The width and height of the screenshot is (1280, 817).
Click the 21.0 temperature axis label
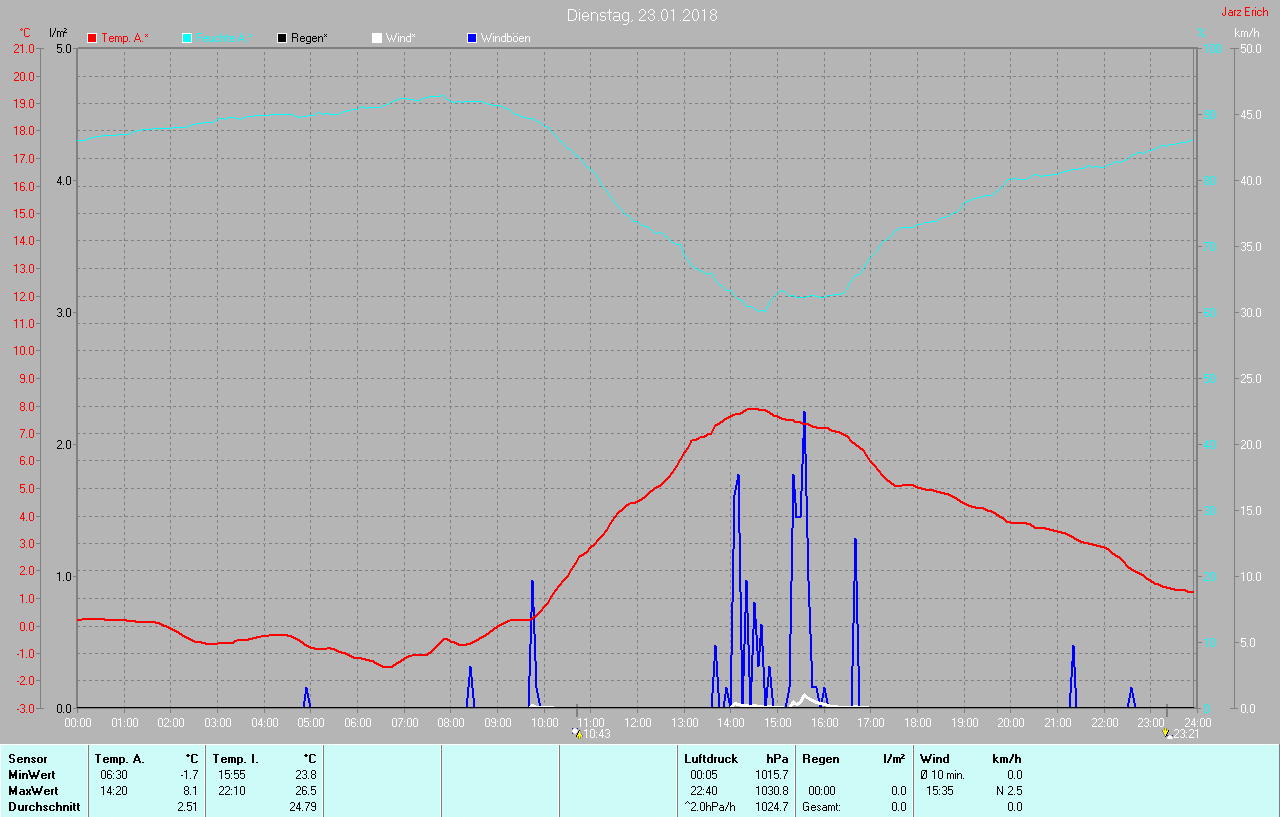[x=22, y=48]
